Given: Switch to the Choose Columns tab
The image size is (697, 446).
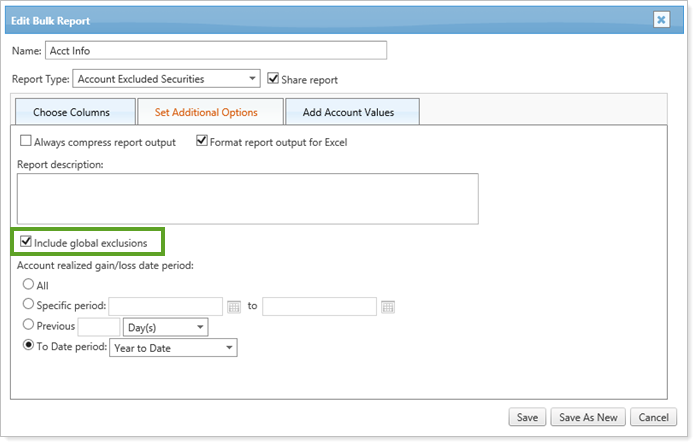Looking at the screenshot, I should tap(71, 113).
